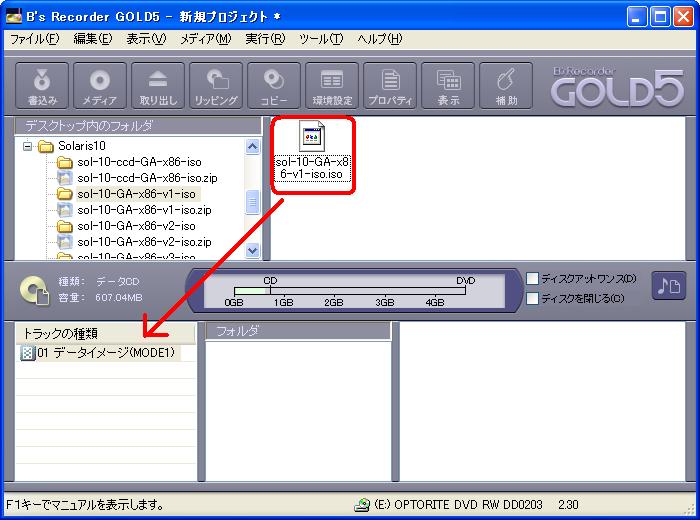Viewport: 700px width, 520px height.
Task: Click the drive icon in the status bar
Action: (x=362, y=505)
